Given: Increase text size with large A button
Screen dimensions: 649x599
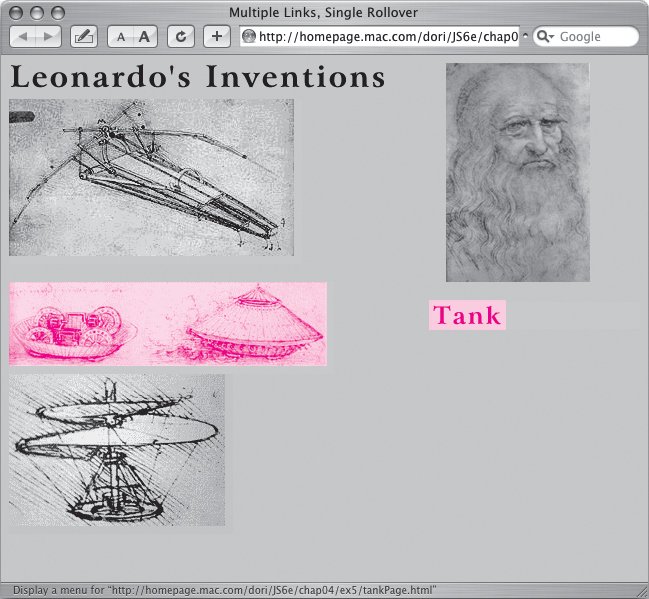Looking at the screenshot, I should pyautogui.click(x=144, y=37).
